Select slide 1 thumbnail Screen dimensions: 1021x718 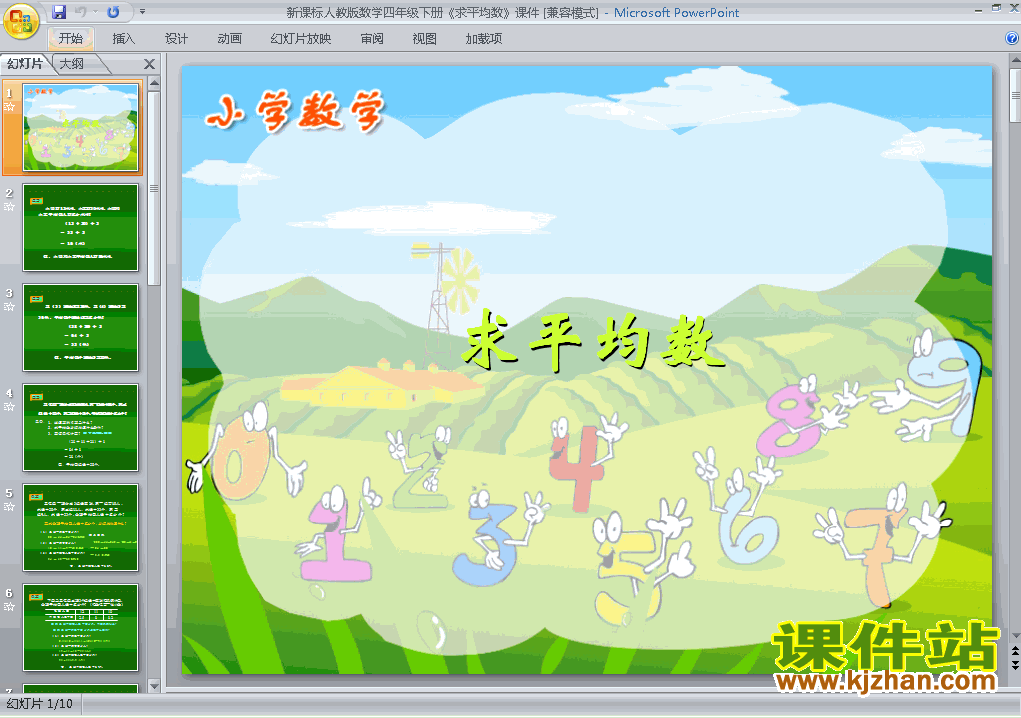coord(81,128)
